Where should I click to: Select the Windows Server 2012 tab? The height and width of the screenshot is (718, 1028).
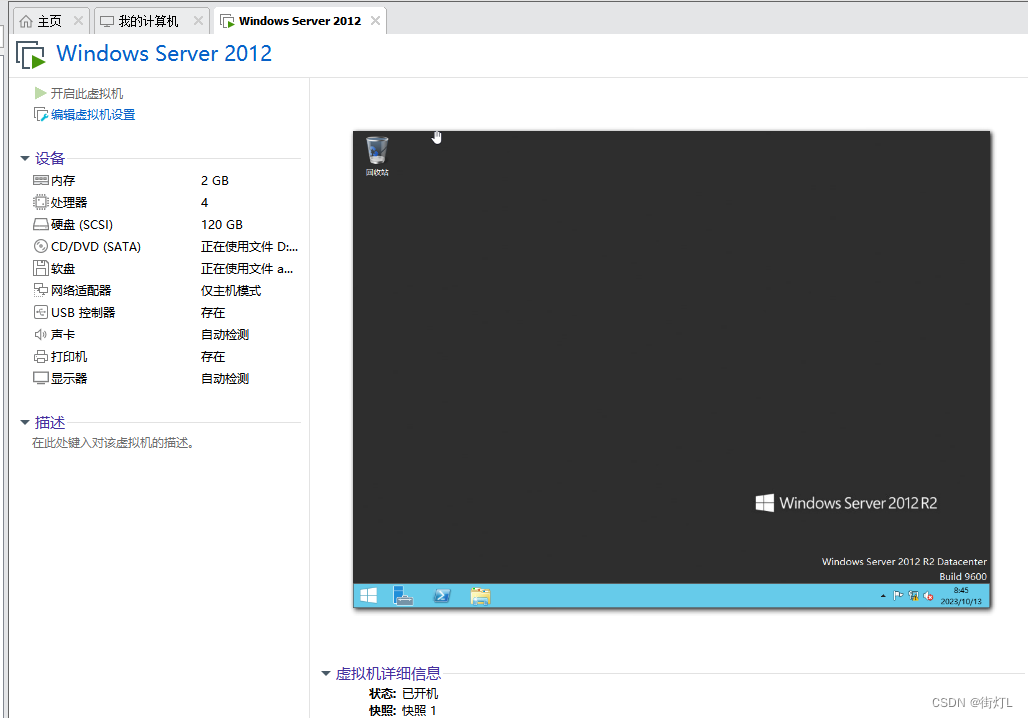(300, 21)
